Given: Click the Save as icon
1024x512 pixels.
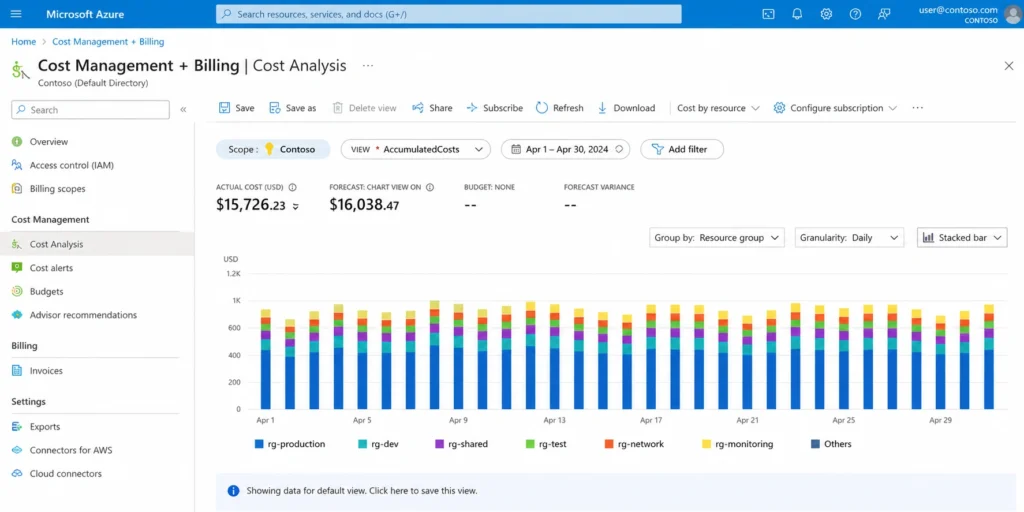Looking at the screenshot, I should (x=275, y=108).
